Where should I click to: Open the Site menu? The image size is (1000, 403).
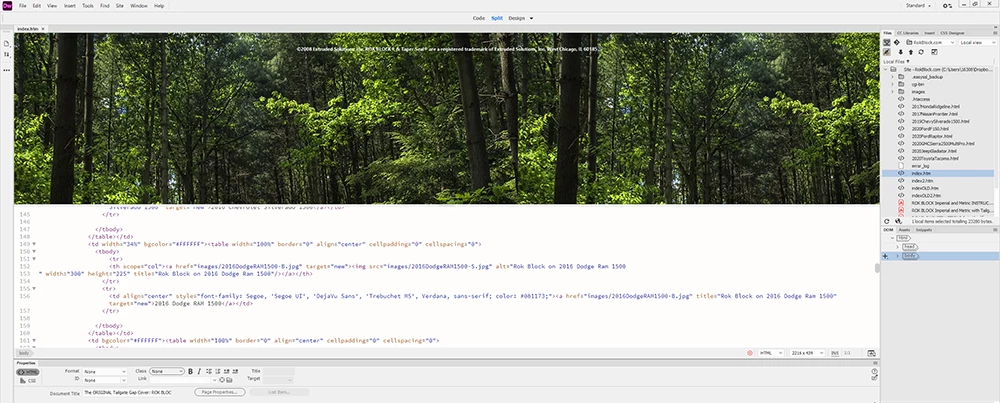coord(120,6)
